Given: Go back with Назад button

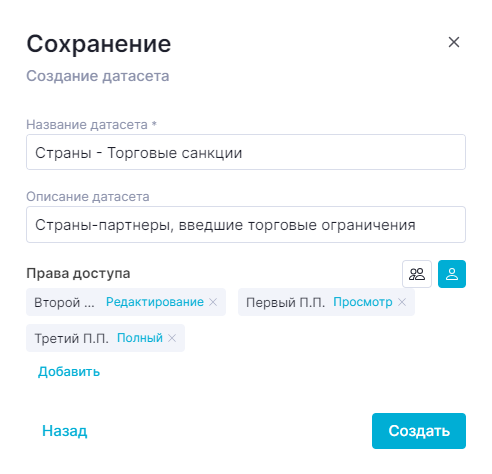Looking at the screenshot, I should point(65,431).
